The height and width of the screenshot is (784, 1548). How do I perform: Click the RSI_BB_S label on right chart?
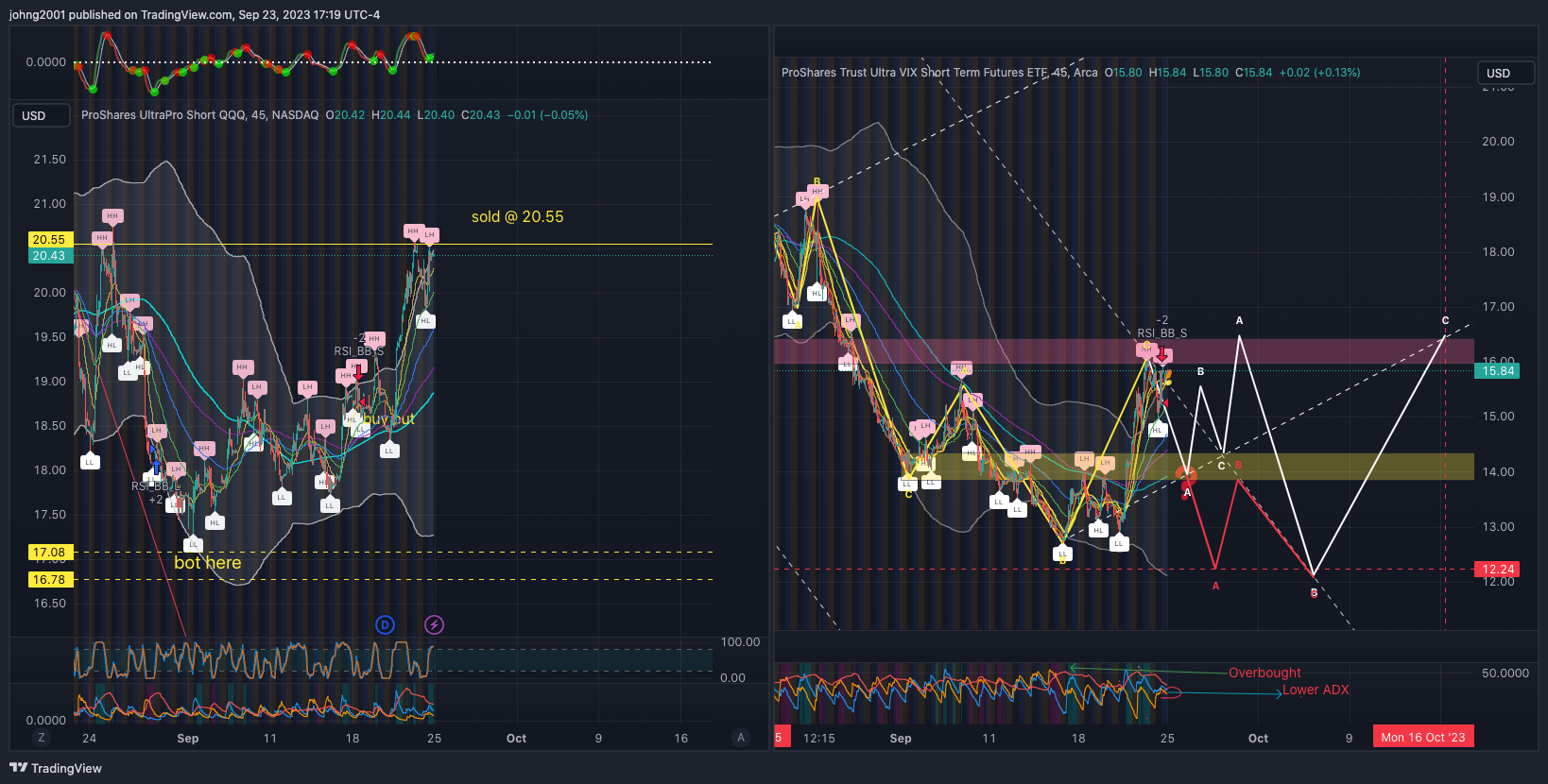(x=1162, y=332)
